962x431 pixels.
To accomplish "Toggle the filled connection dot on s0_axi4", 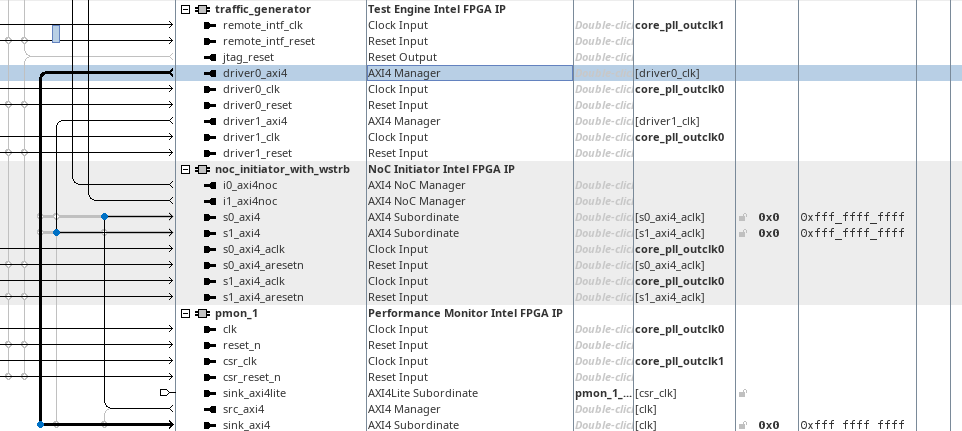I will 104,216.
